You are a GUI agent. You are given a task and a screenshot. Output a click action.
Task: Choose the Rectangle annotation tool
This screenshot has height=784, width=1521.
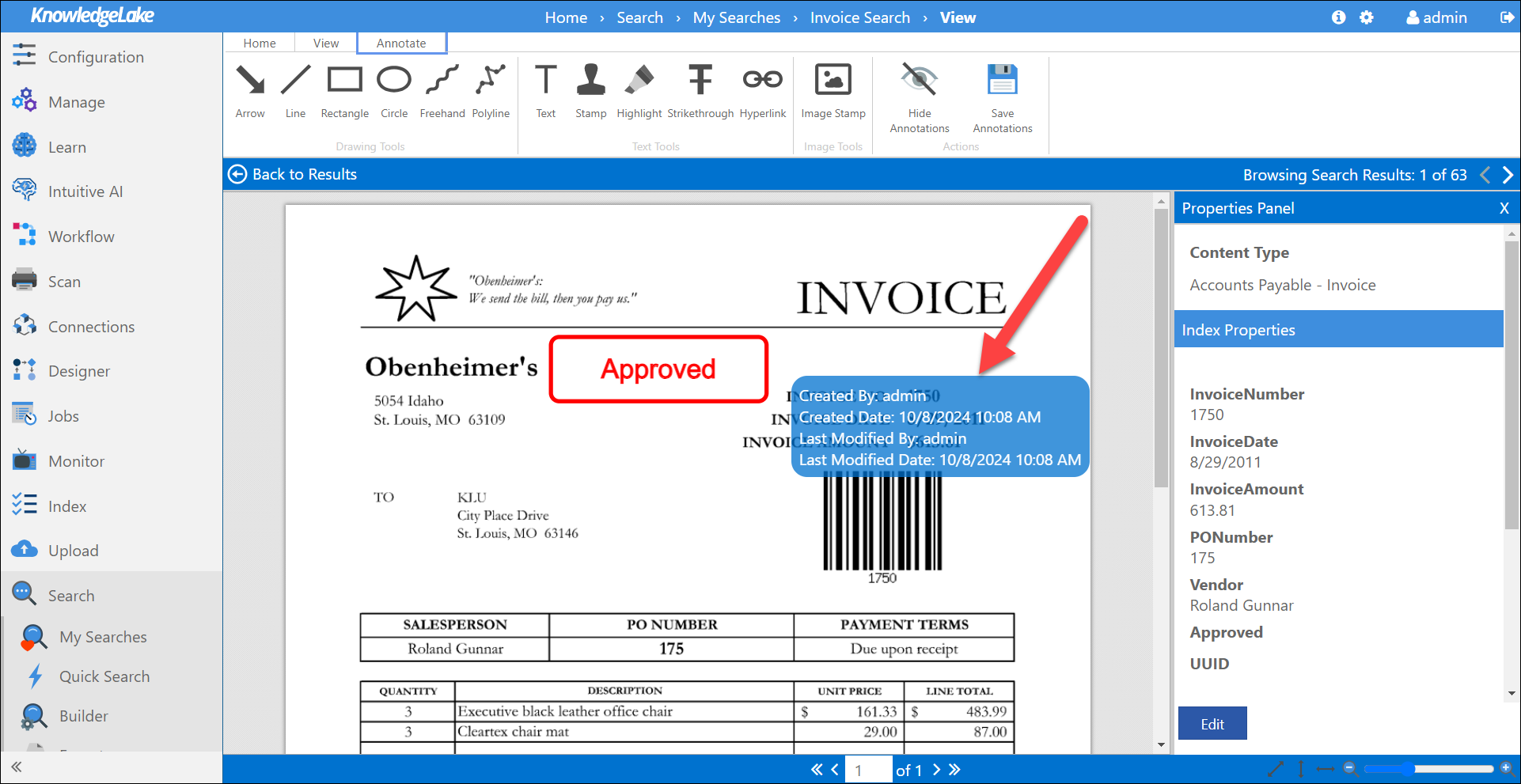tap(344, 91)
